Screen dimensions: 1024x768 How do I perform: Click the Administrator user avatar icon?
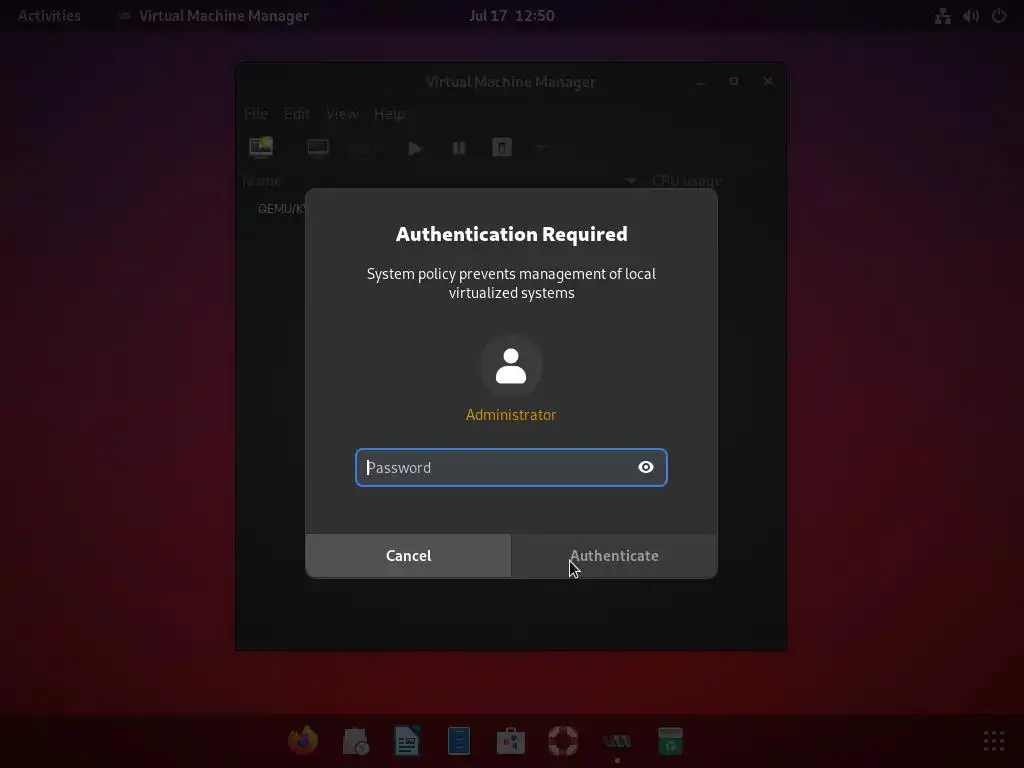(511, 366)
